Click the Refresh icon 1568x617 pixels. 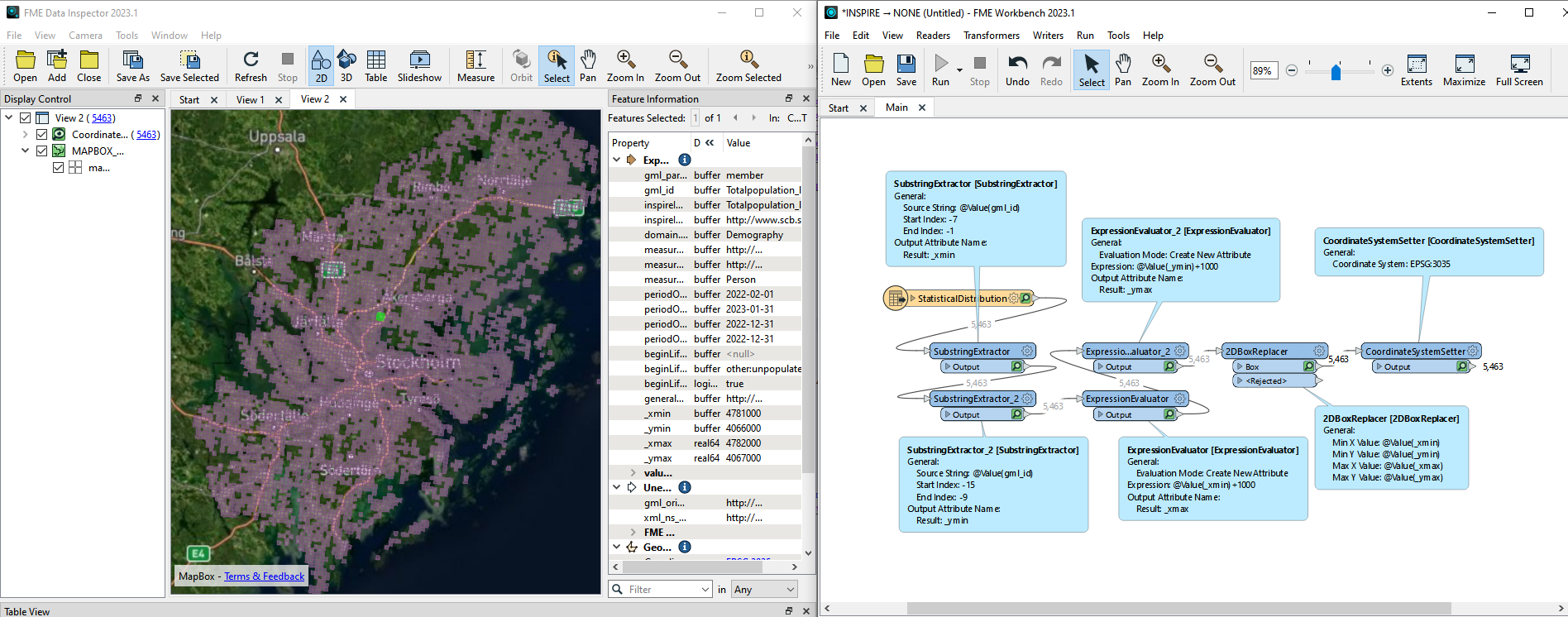coord(251,66)
